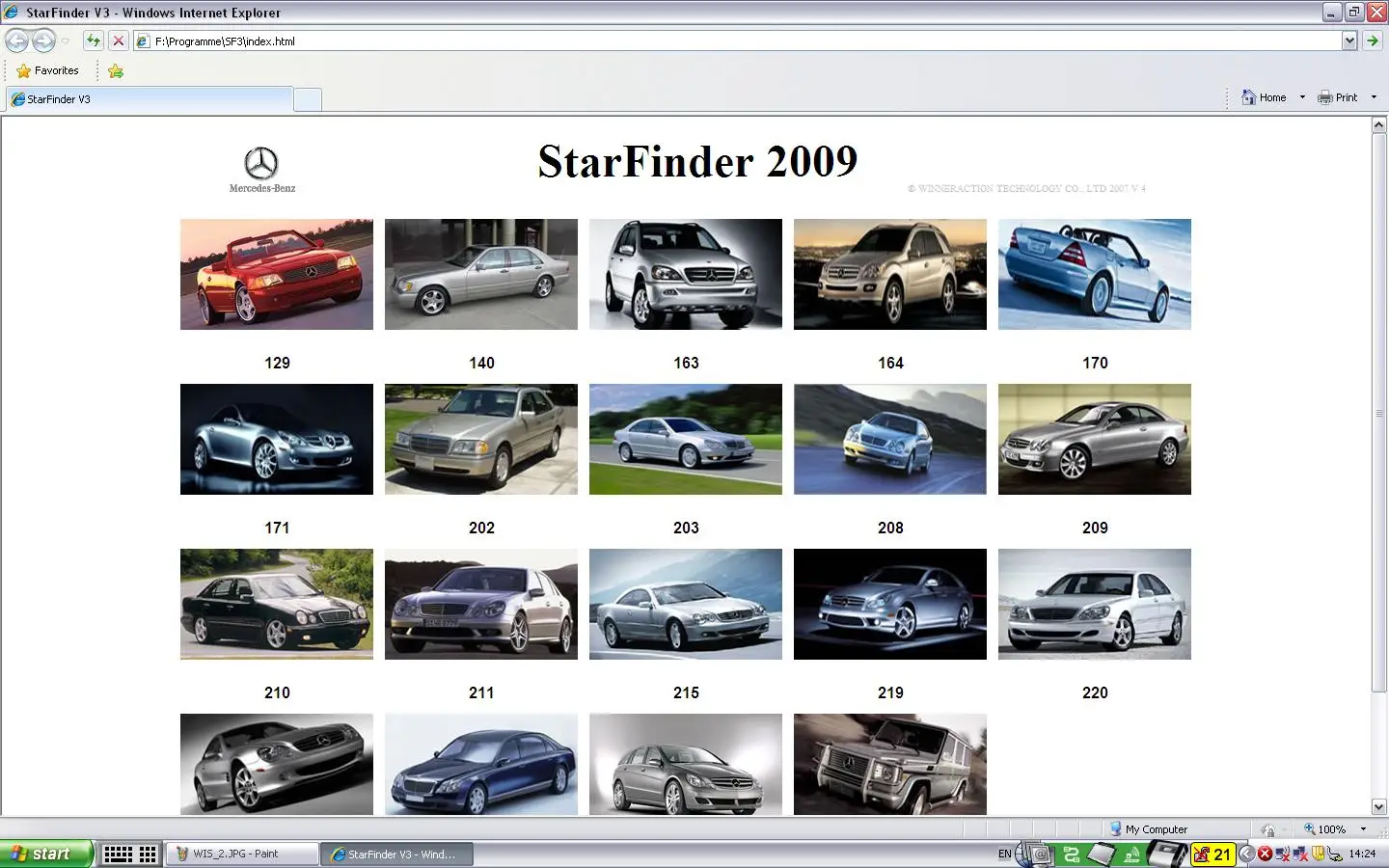Open the grey minivan thumbnail below 215
This screenshot has height=868, width=1389.
point(686,765)
